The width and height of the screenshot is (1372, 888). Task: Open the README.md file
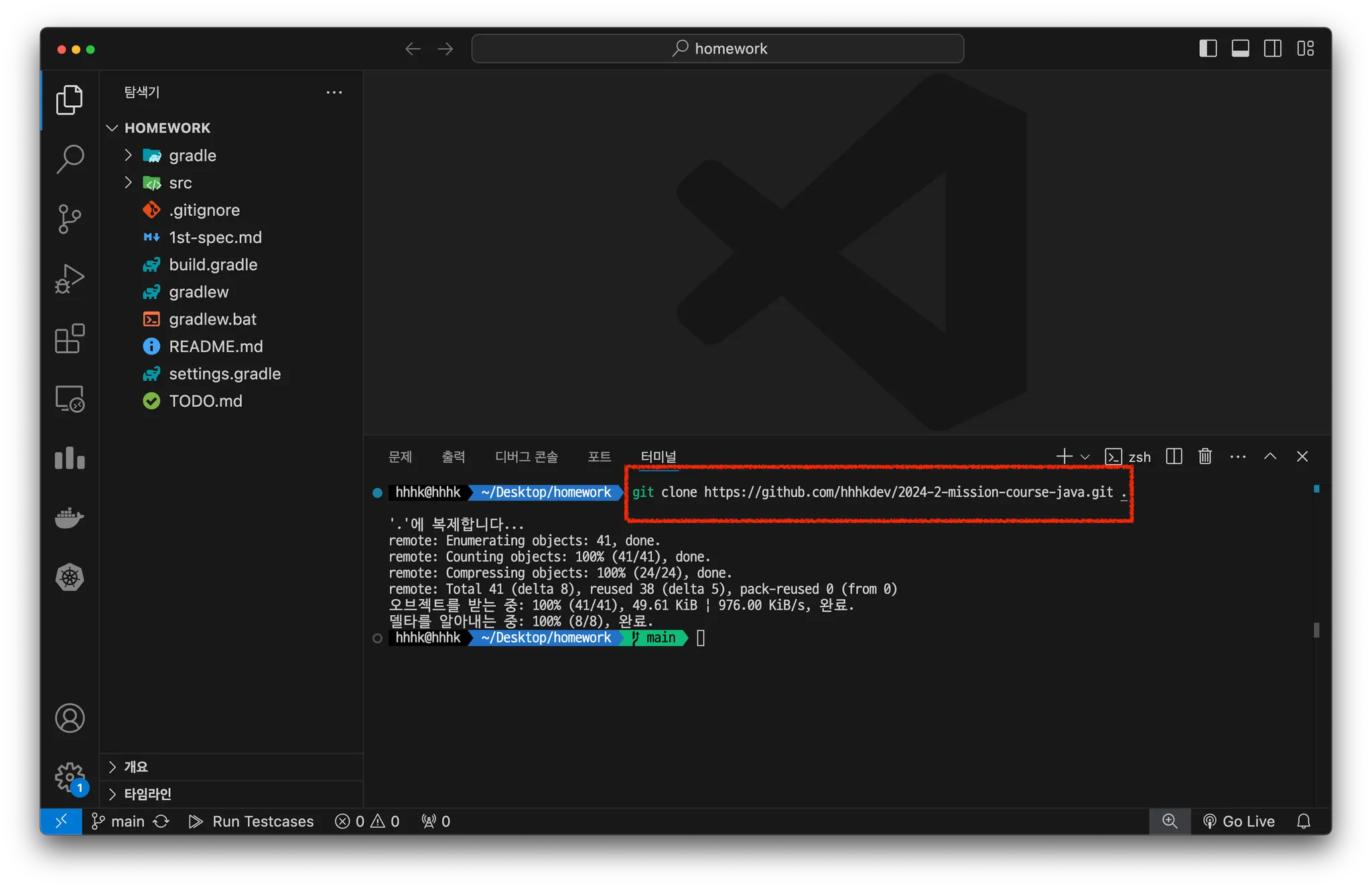coord(216,346)
